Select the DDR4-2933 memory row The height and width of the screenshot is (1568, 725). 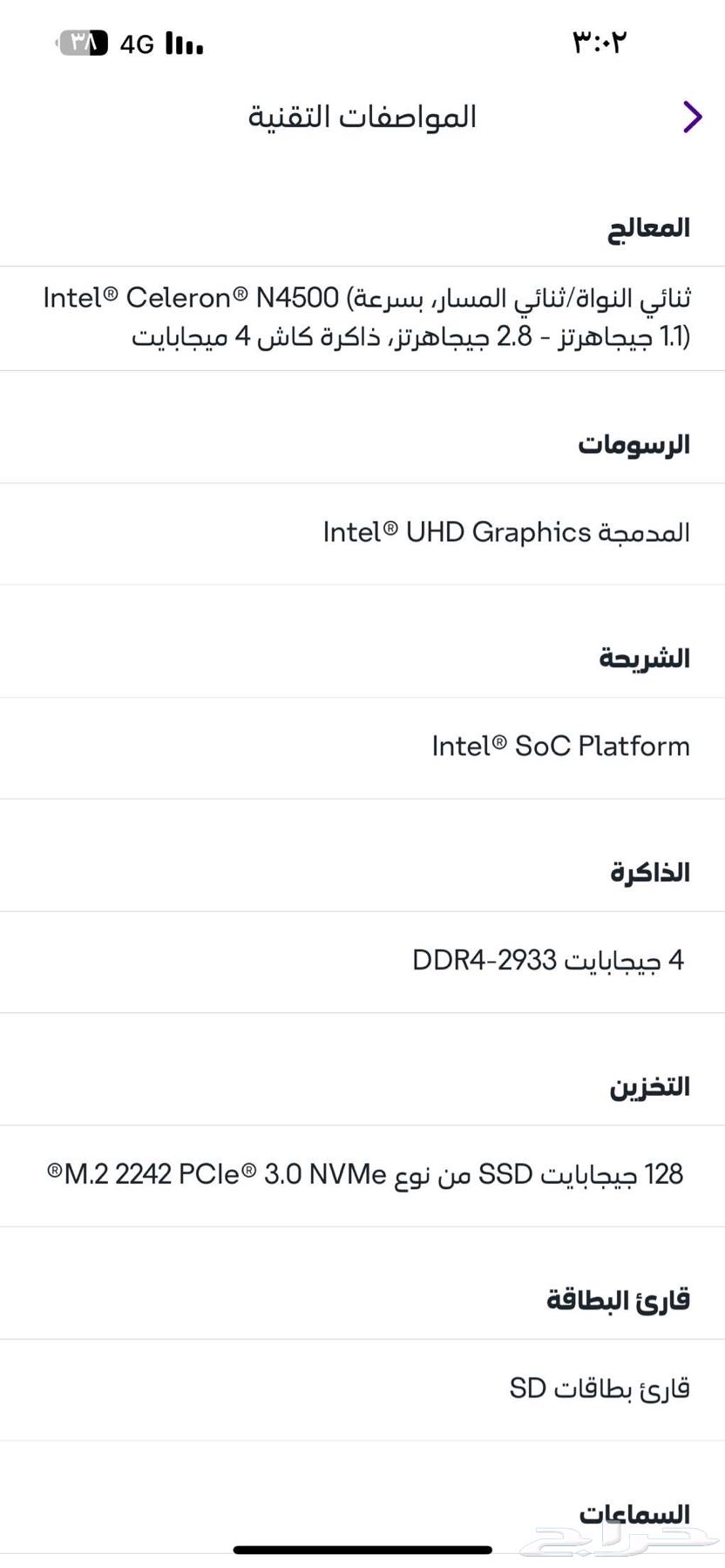(x=551, y=961)
